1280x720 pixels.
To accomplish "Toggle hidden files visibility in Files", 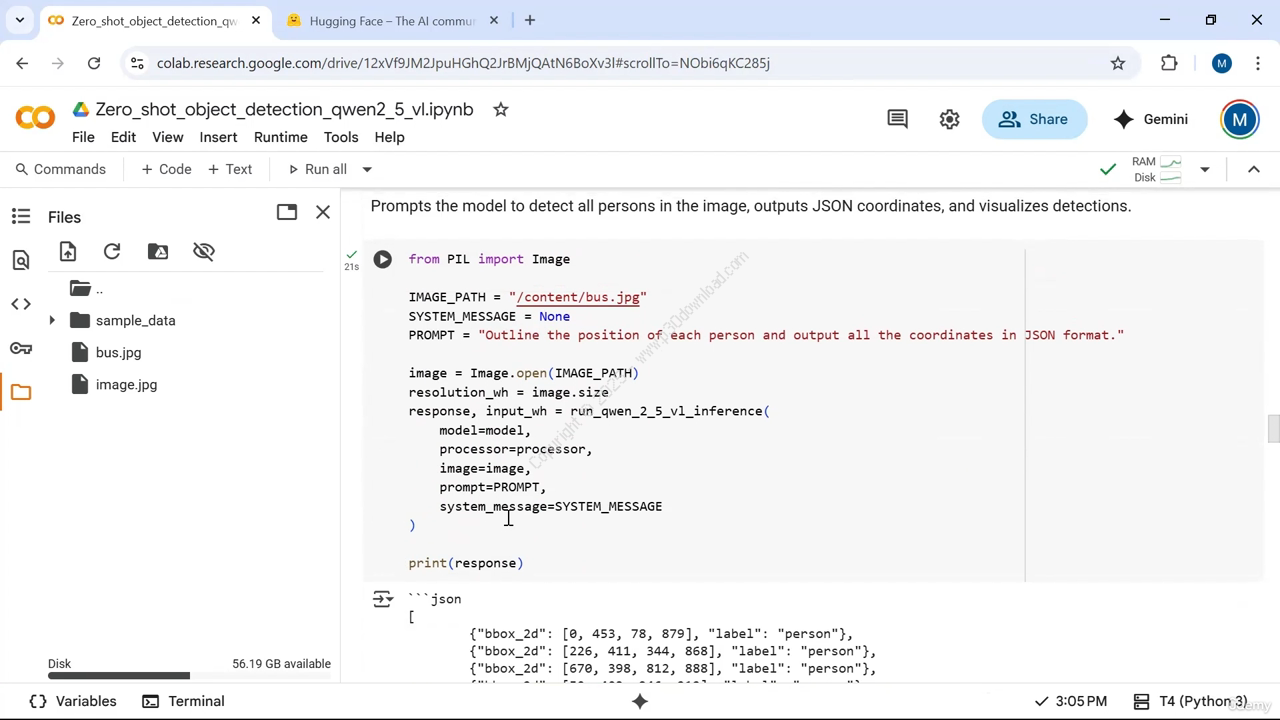I will coord(204,252).
